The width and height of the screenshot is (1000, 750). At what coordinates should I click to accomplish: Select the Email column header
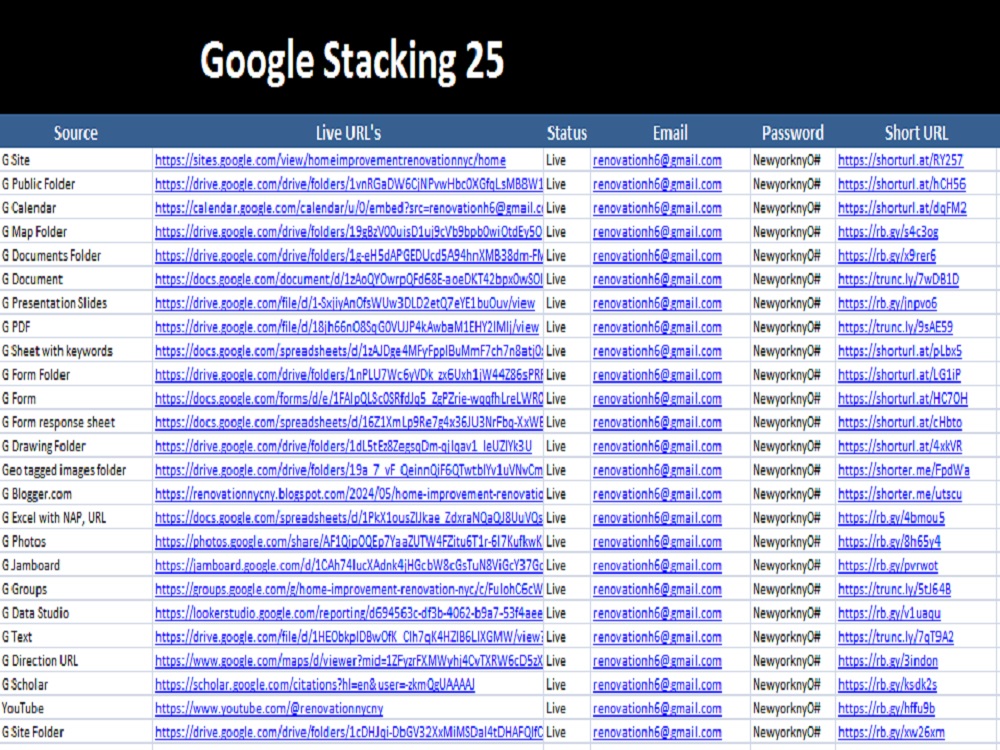[670, 133]
